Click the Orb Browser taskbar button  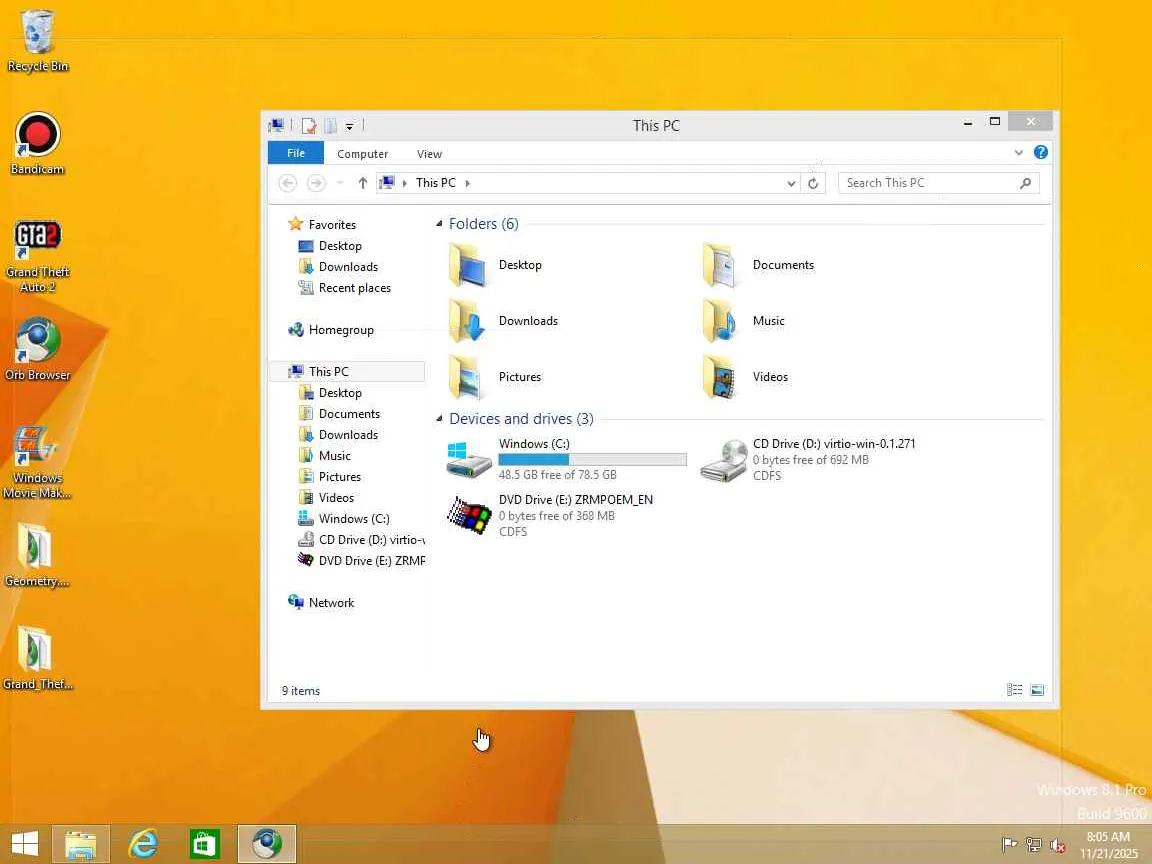click(267, 844)
